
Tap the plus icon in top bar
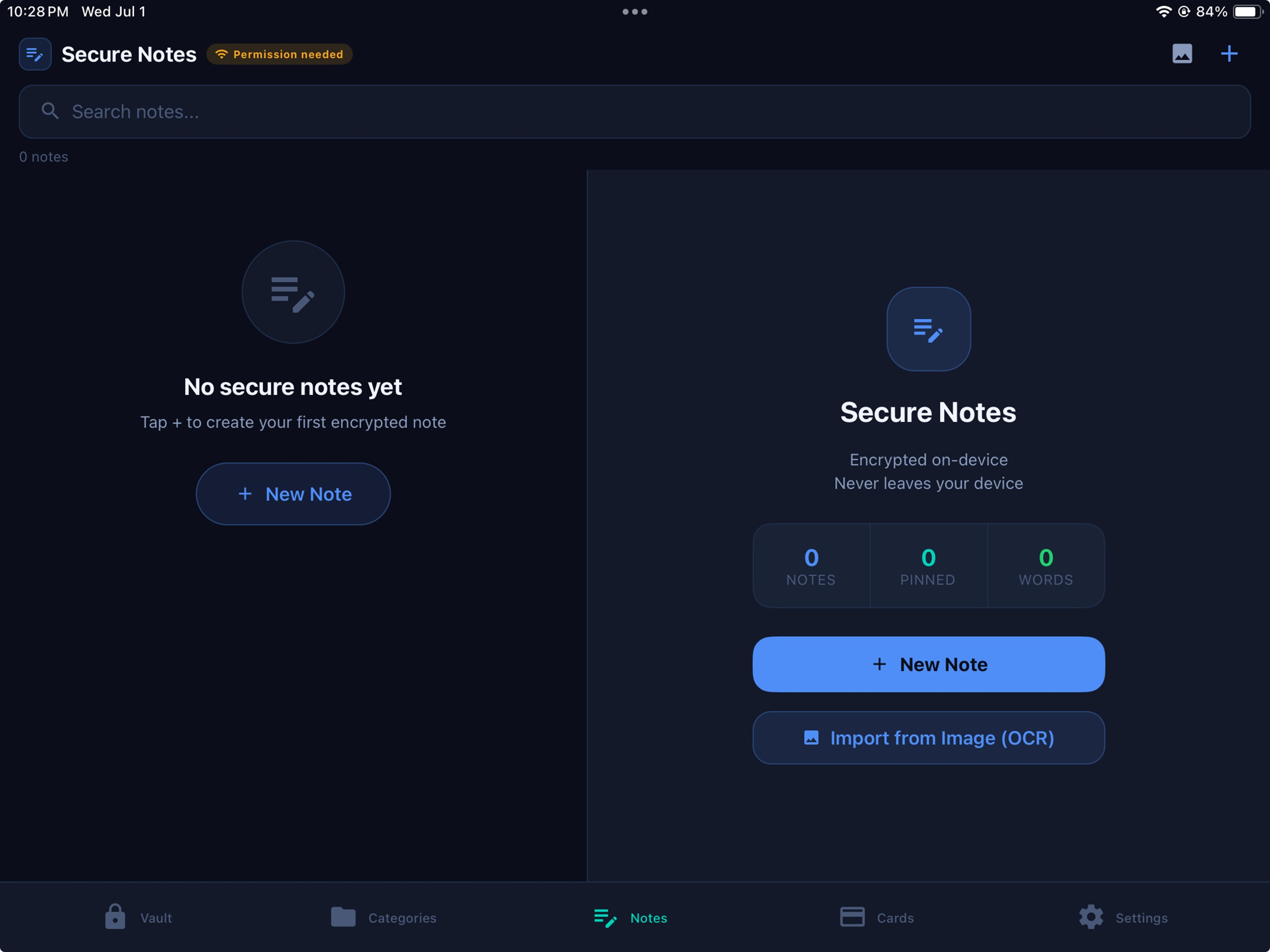[x=1229, y=54]
